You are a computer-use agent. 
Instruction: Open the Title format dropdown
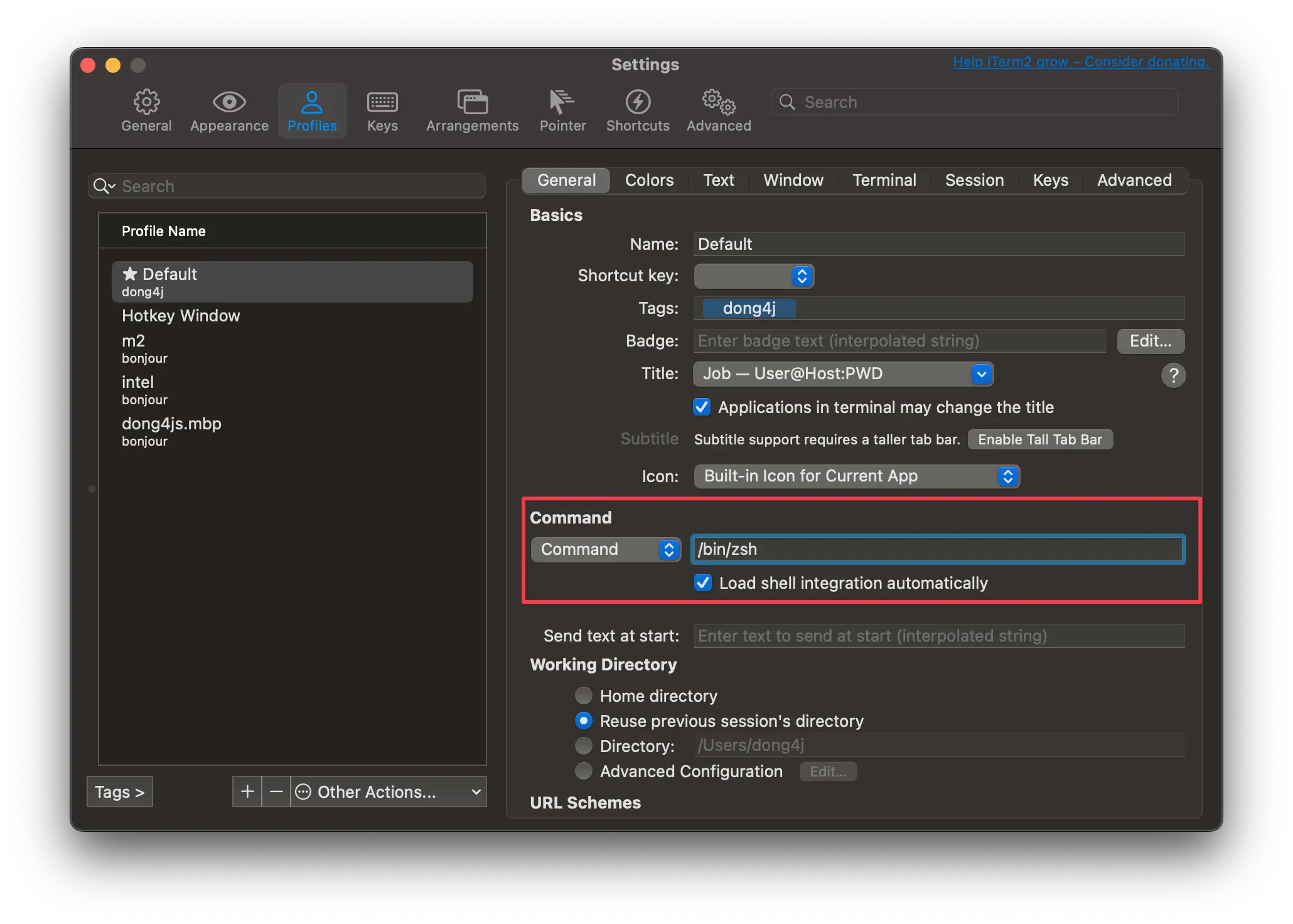[x=843, y=374]
